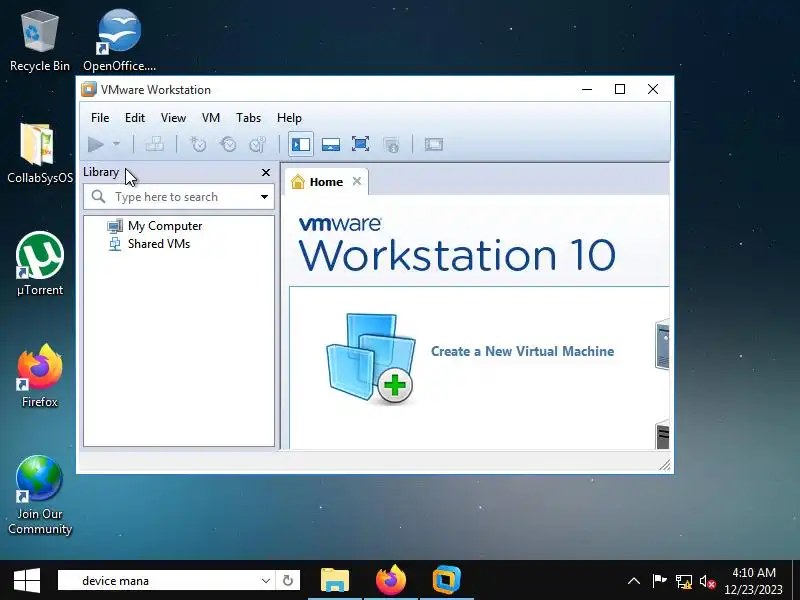
Task: Click the new virtual machine stacked windows icon
Action: click(371, 358)
